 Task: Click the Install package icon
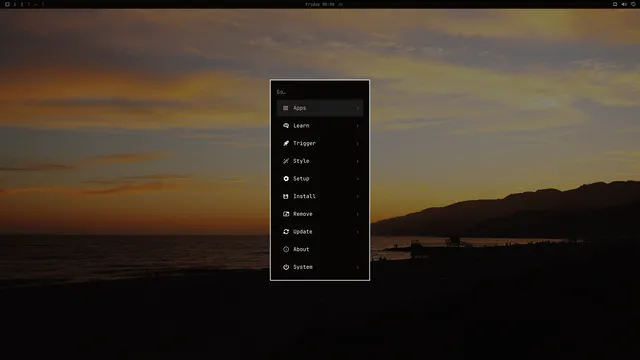tap(286, 196)
